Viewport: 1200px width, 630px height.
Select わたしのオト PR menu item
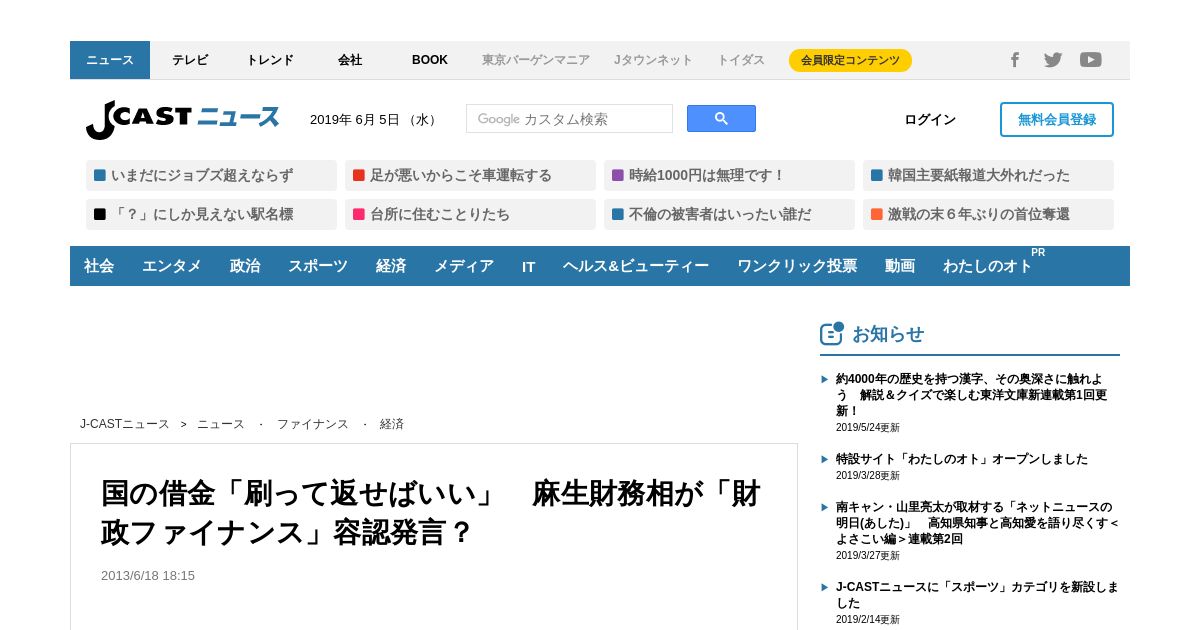[x=990, y=266]
